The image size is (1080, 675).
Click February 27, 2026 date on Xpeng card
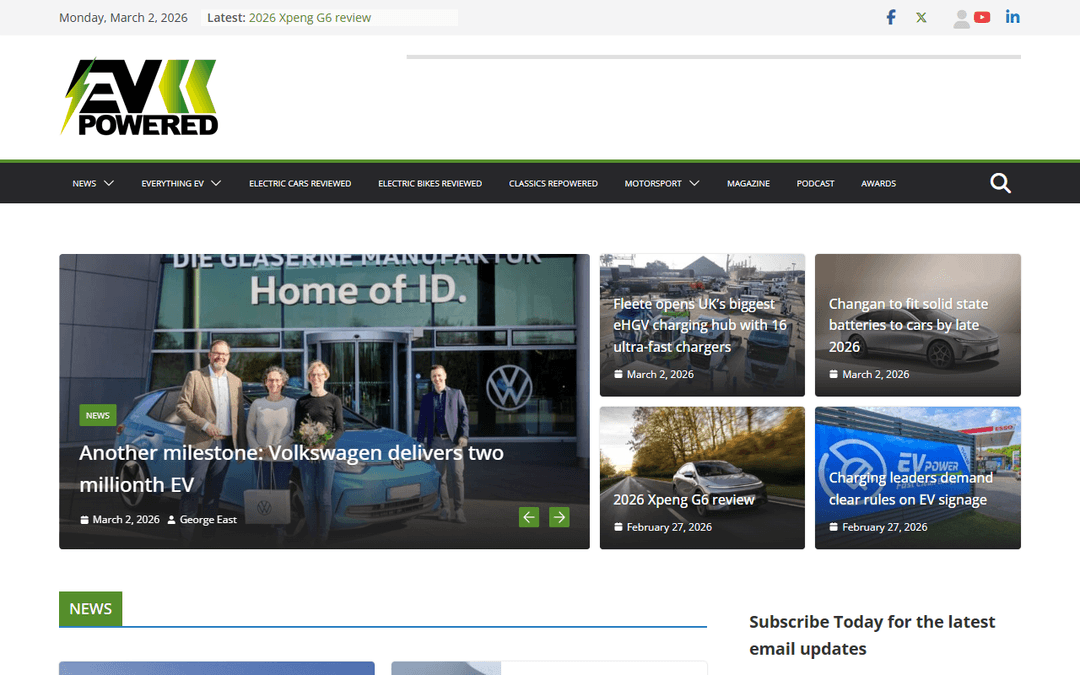[x=669, y=527]
